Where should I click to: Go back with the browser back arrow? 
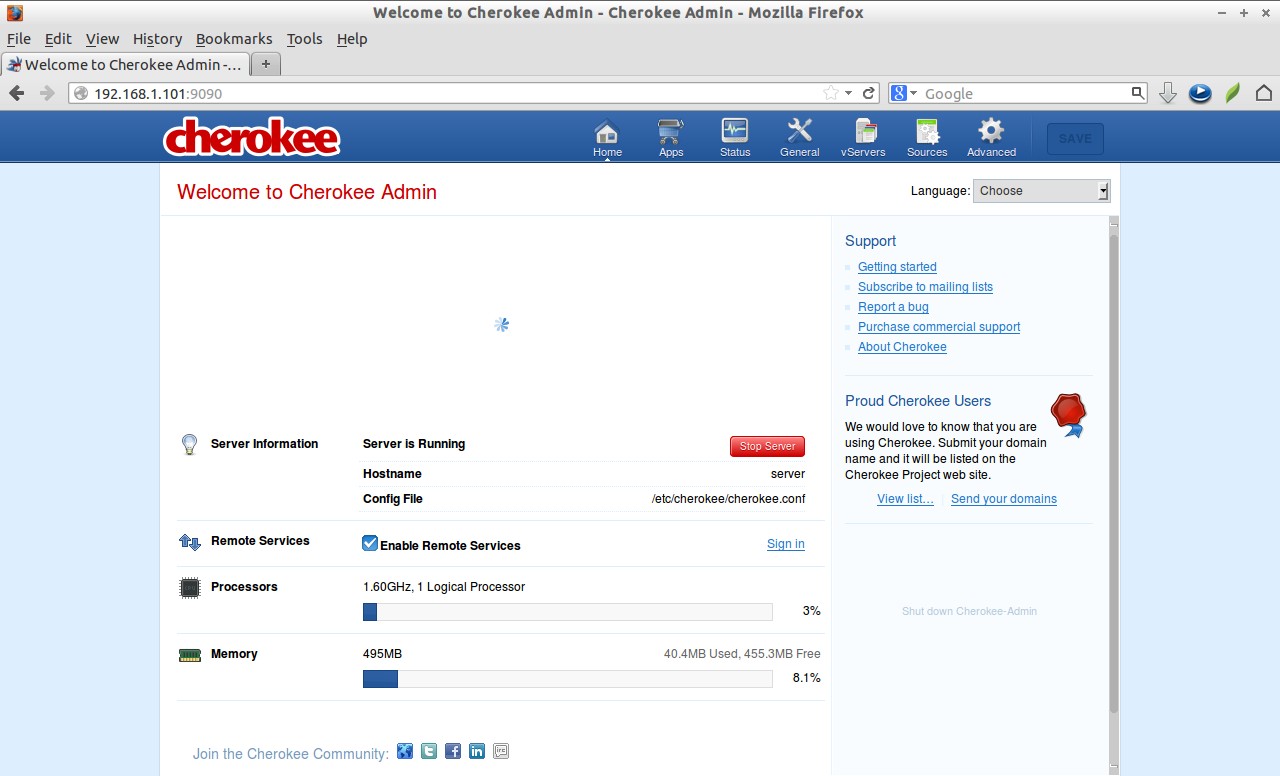point(17,93)
